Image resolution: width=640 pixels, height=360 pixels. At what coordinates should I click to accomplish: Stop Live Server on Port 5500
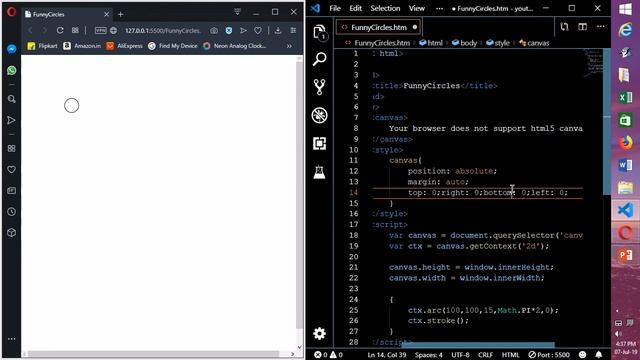pyautogui.click(x=549, y=355)
